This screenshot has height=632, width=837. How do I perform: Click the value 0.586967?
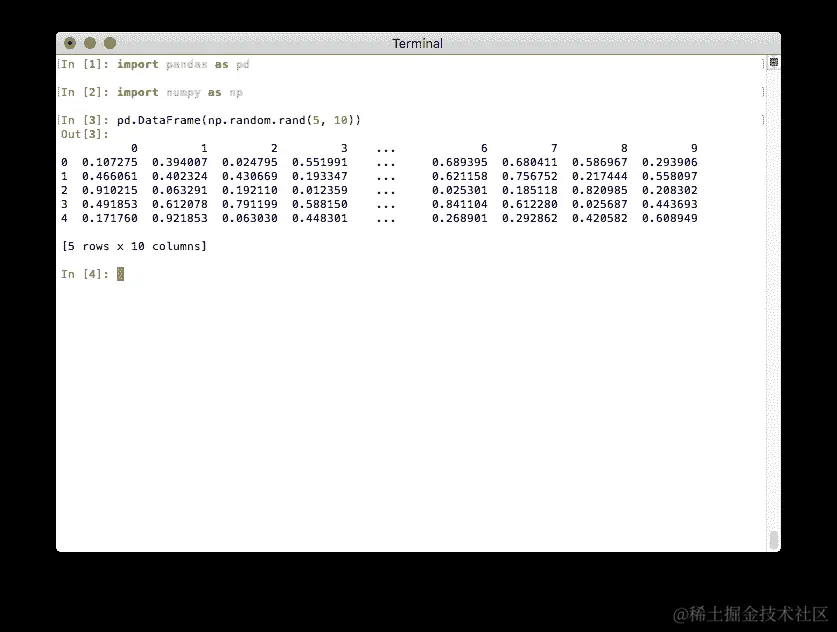pos(599,162)
